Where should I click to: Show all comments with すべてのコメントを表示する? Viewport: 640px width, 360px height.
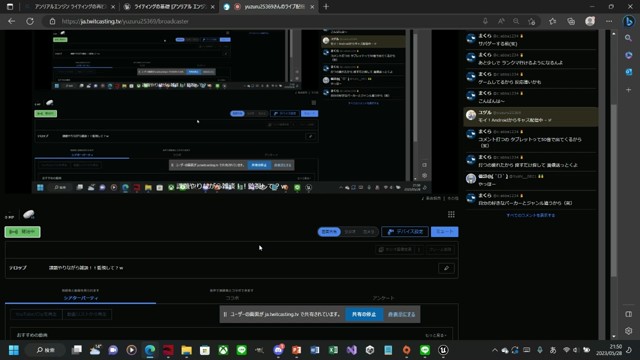pos(530,215)
